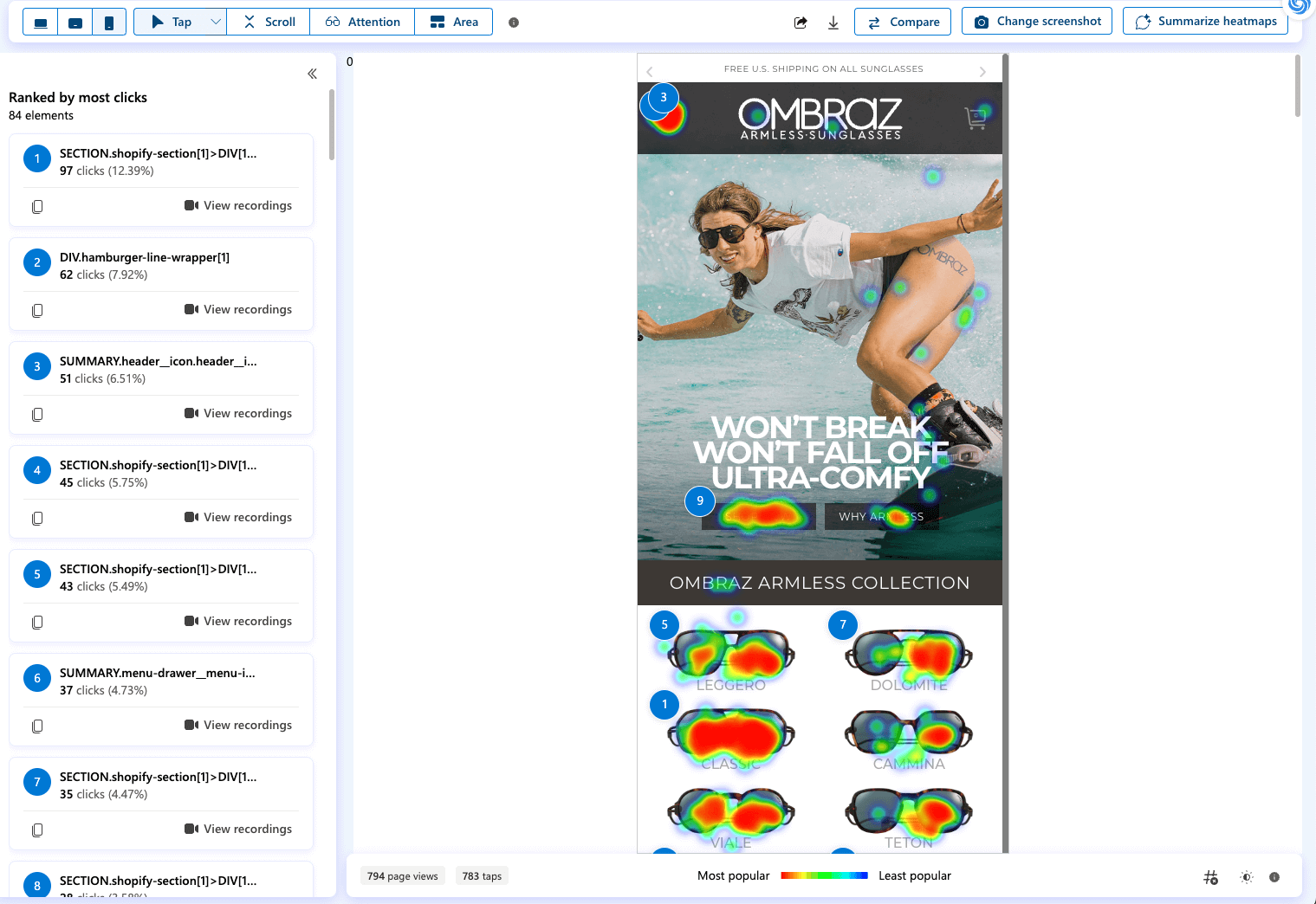The image size is (1316, 904).
Task: Open the Tap heatmap type dropdown arrow
Action: tap(216, 22)
